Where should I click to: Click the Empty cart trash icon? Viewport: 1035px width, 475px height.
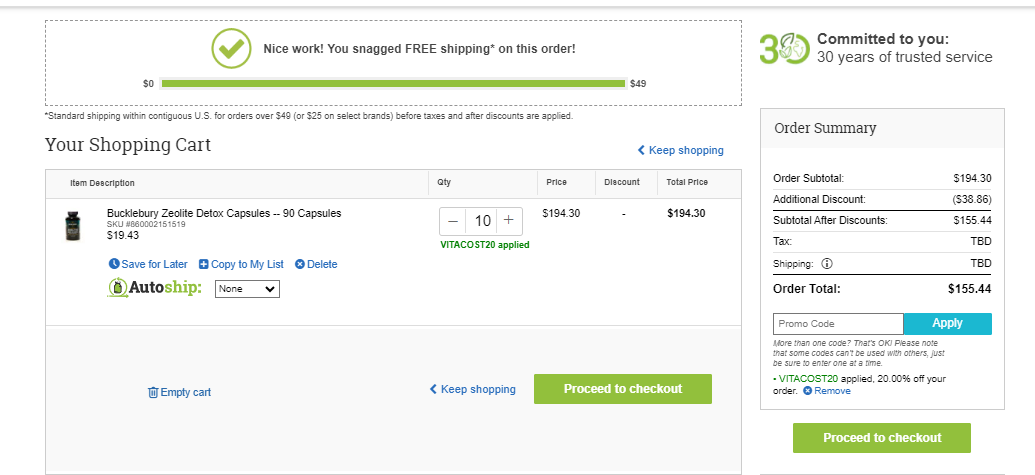tap(152, 393)
